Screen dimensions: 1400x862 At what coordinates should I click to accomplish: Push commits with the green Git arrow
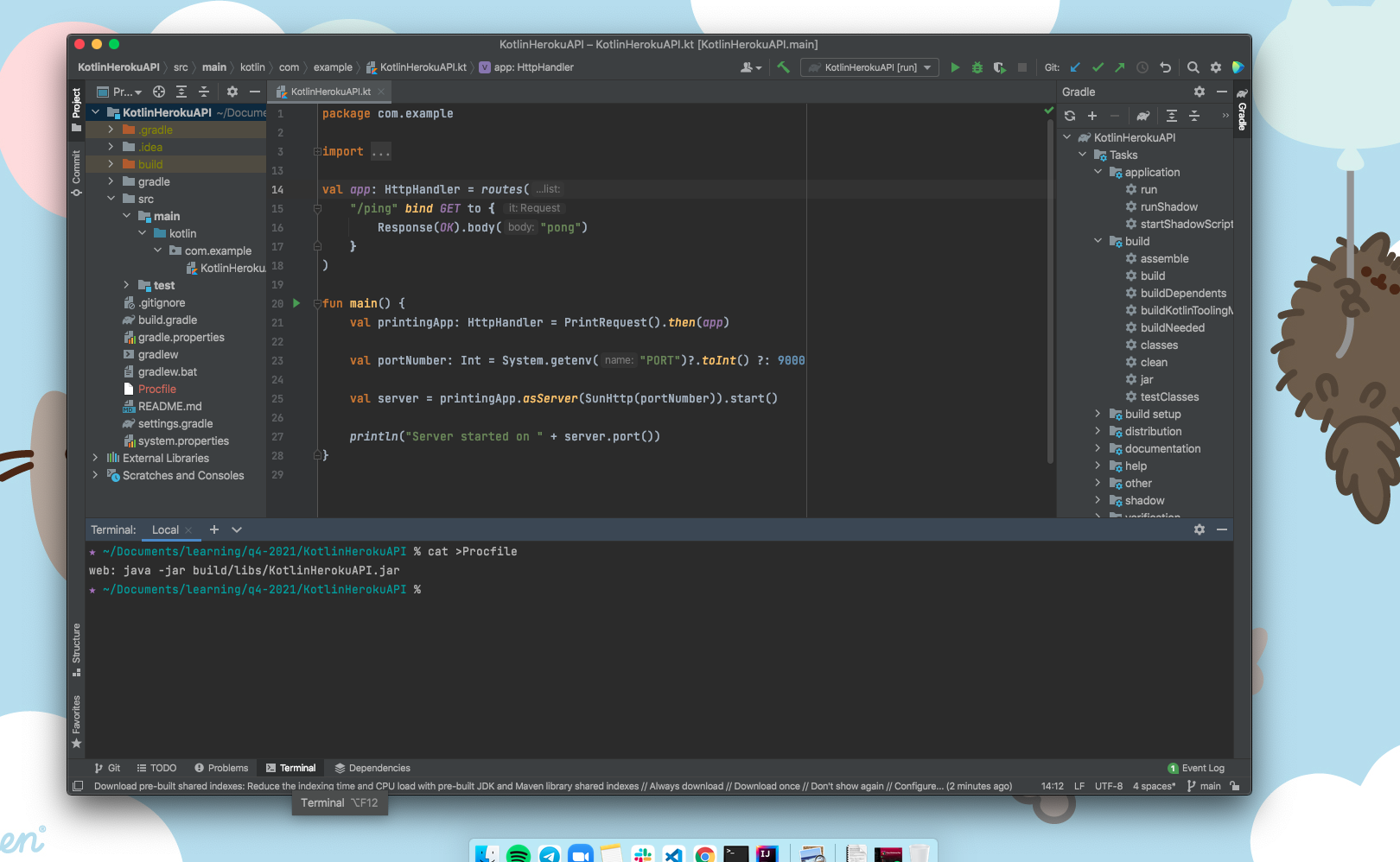tap(1120, 67)
